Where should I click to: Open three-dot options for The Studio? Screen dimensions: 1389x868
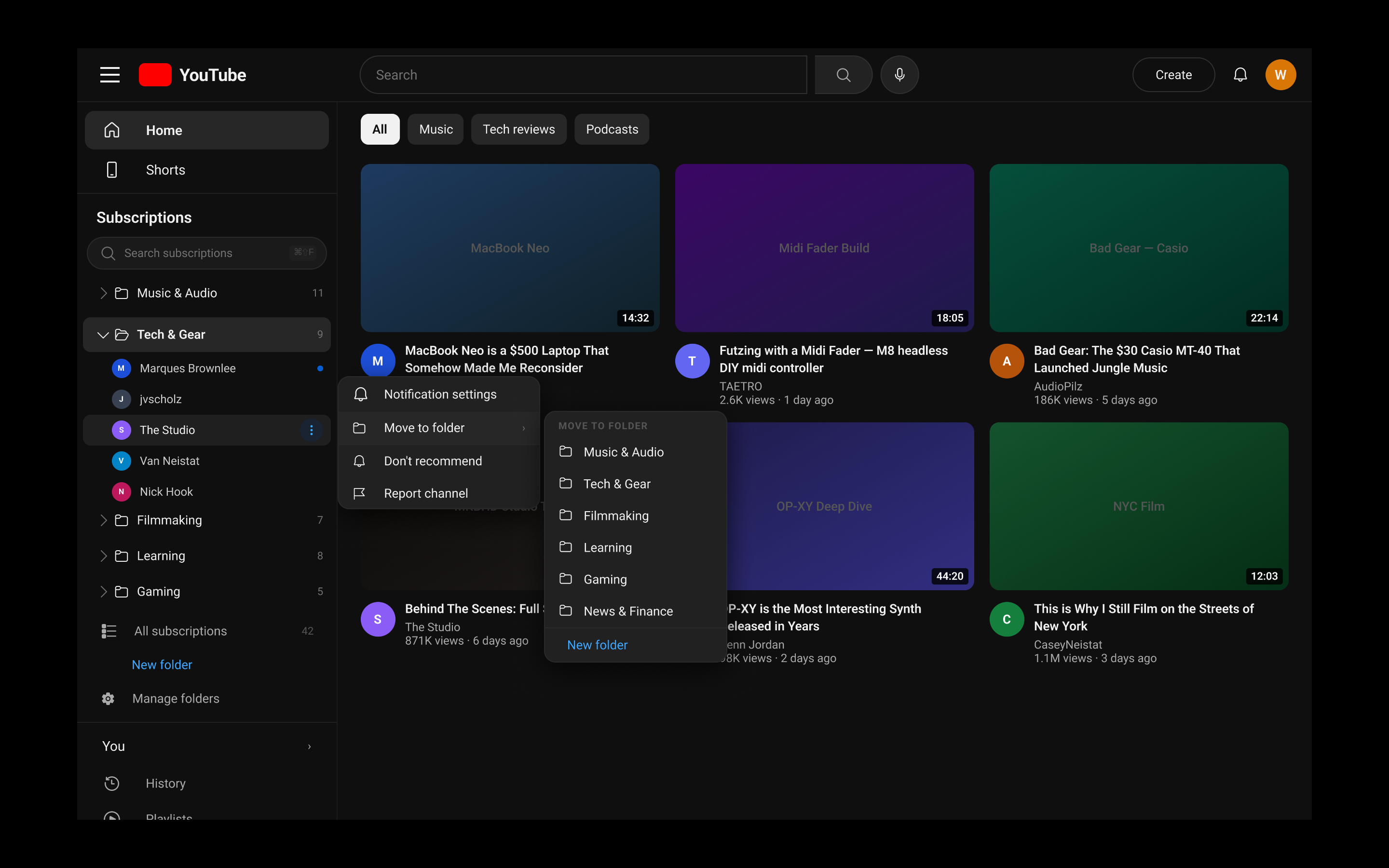coord(311,430)
